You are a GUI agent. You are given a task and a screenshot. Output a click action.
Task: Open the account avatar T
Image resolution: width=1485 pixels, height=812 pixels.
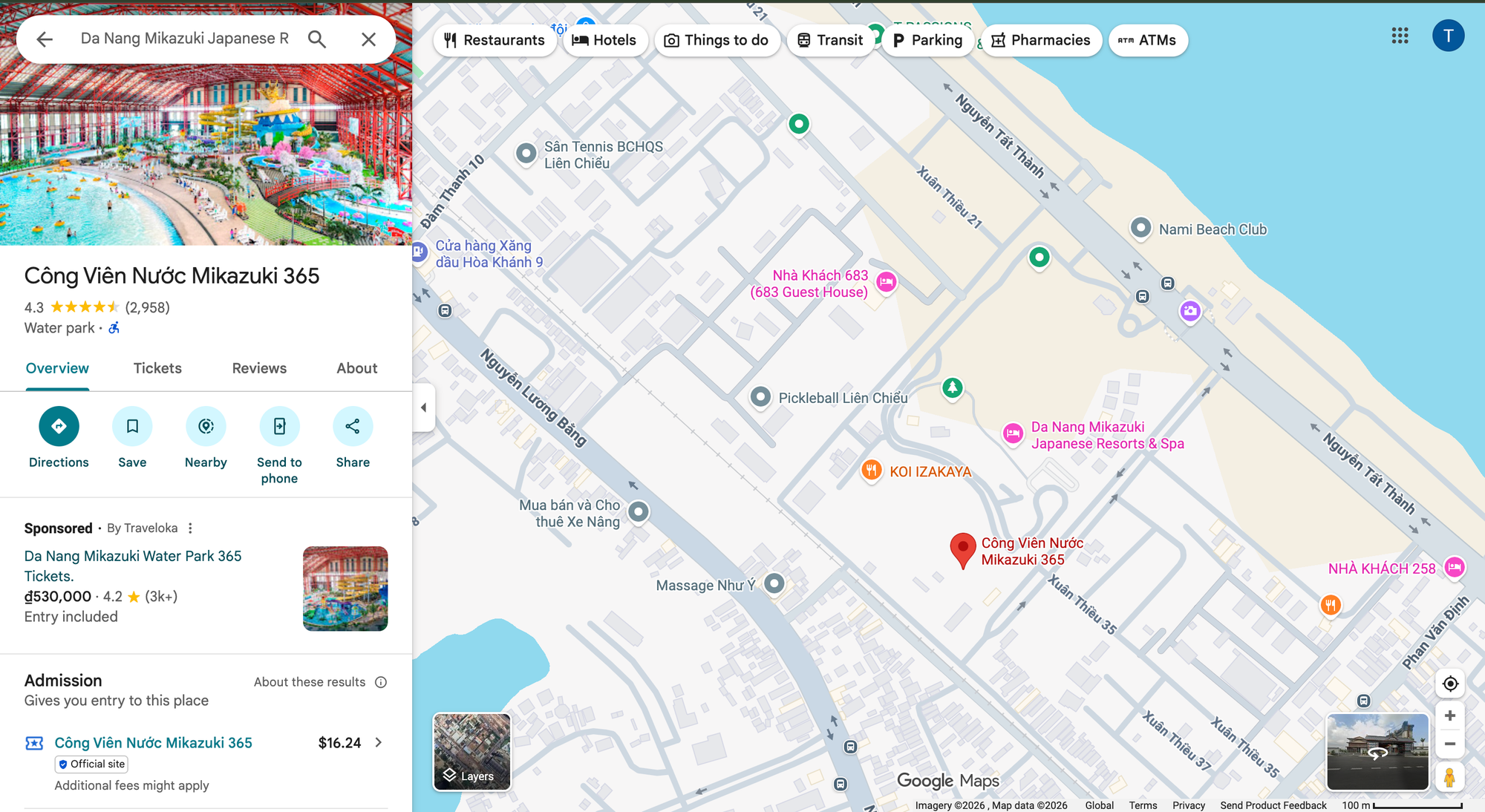pos(1448,36)
